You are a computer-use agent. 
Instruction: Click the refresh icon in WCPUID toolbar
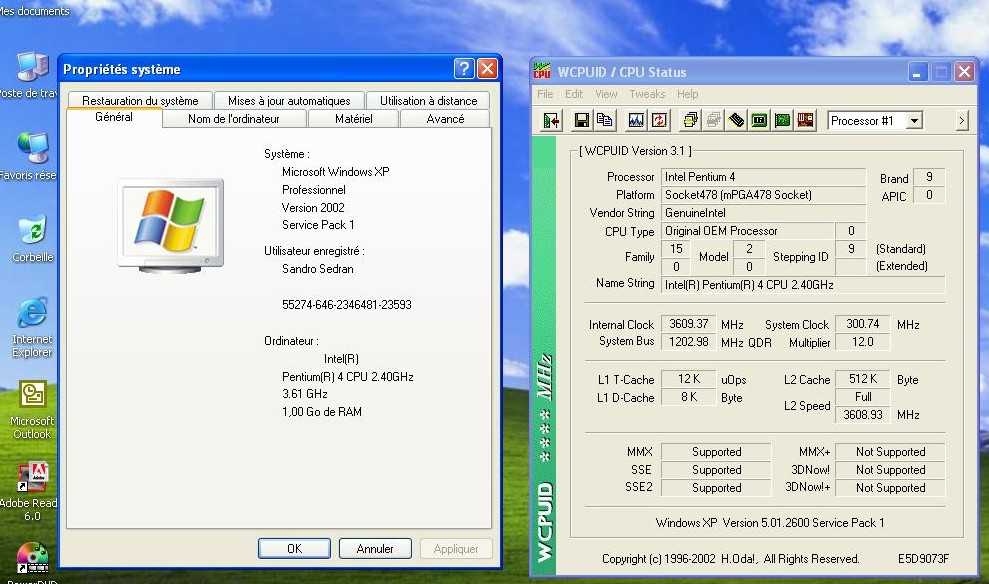[x=659, y=120]
